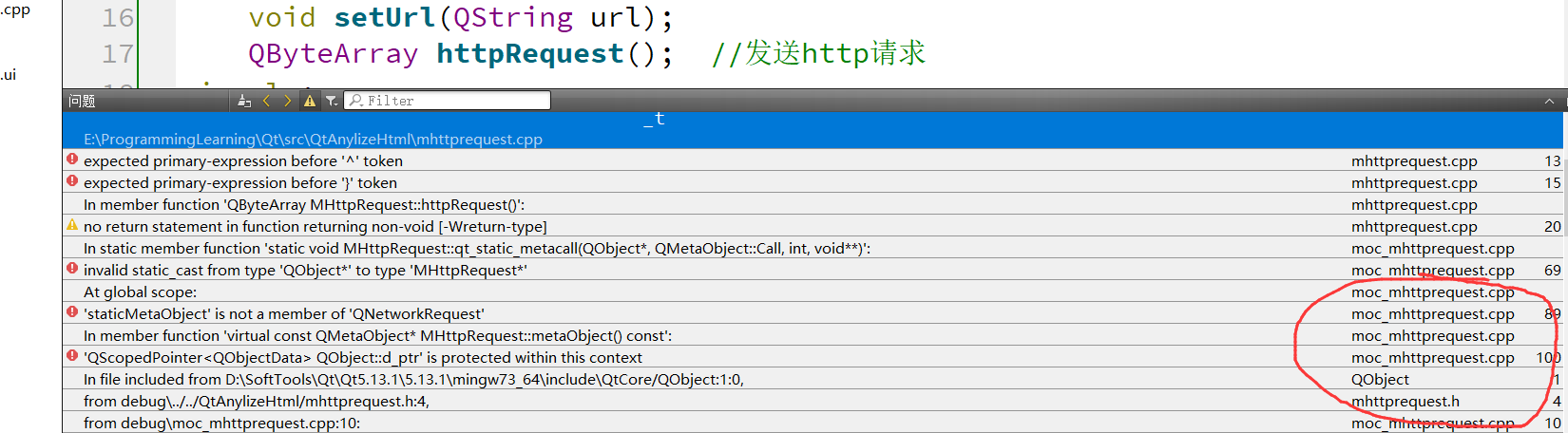Viewport: 1568px width, 433px height.
Task: Select error "expected primary-expression before '^' token"
Action: tap(813, 160)
